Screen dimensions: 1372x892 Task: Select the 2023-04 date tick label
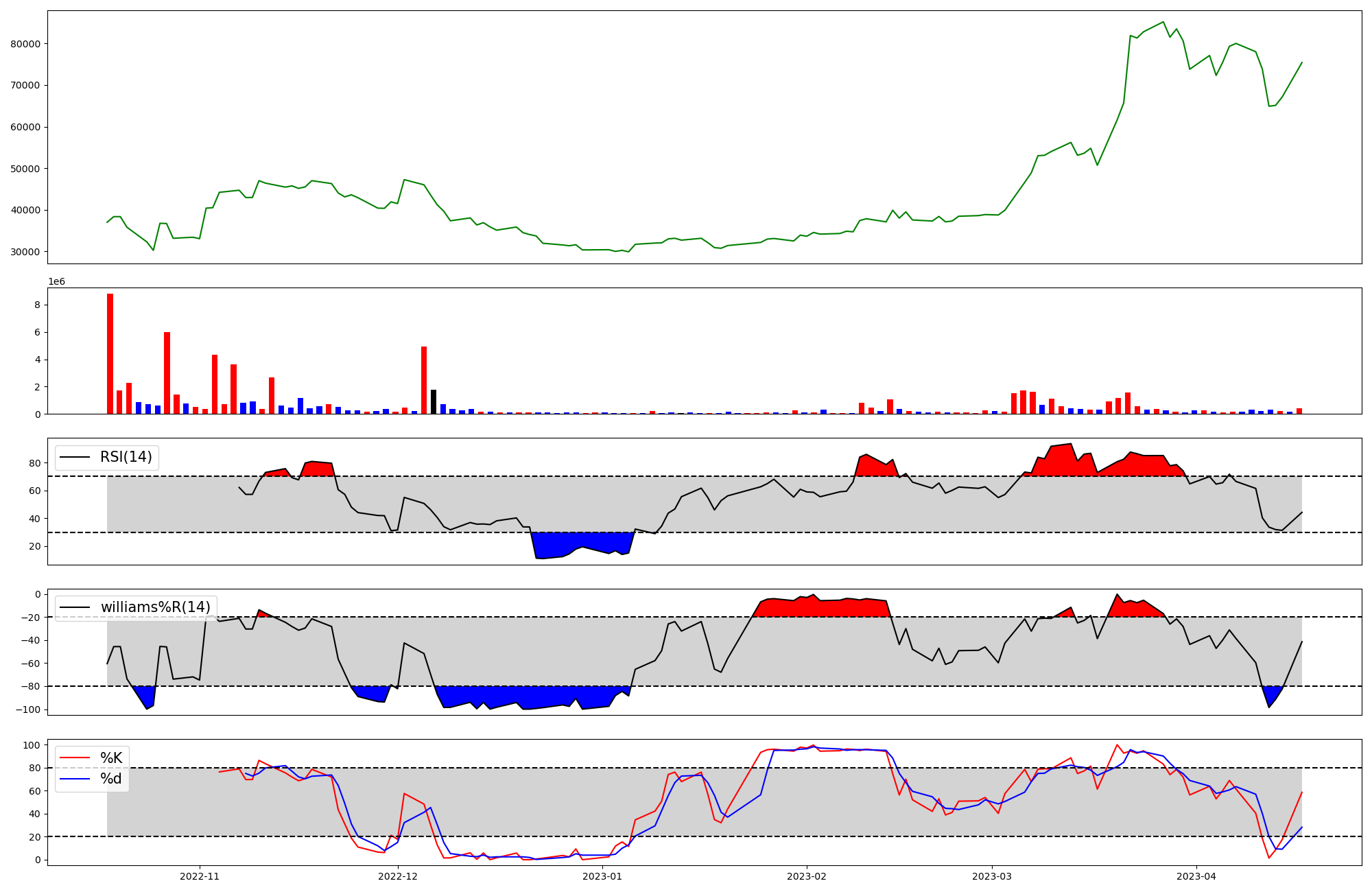1196,876
